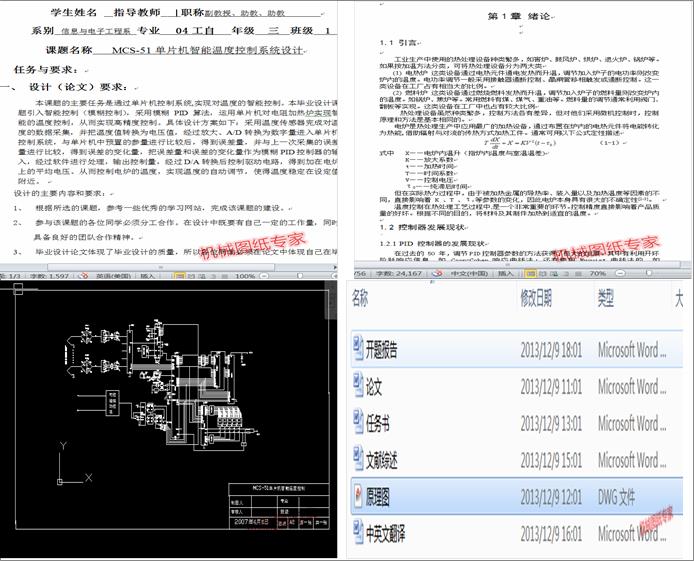Screen dimensions: 694x561
Task: Select the 论文 document icon in file list
Action: [x=358, y=386]
